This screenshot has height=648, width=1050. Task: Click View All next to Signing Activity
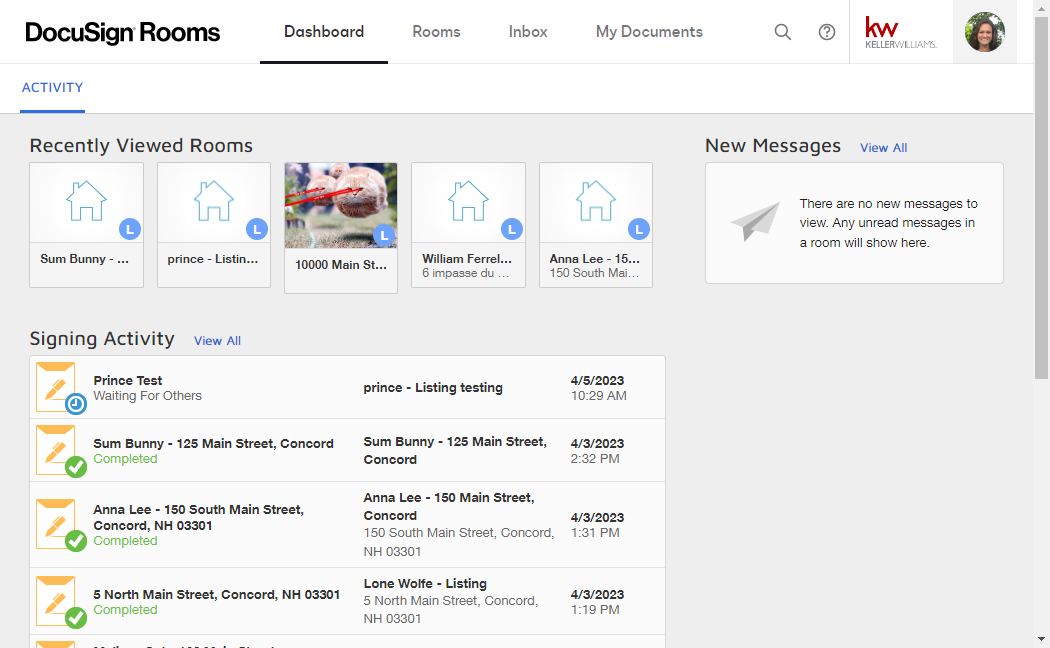[x=217, y=341]
